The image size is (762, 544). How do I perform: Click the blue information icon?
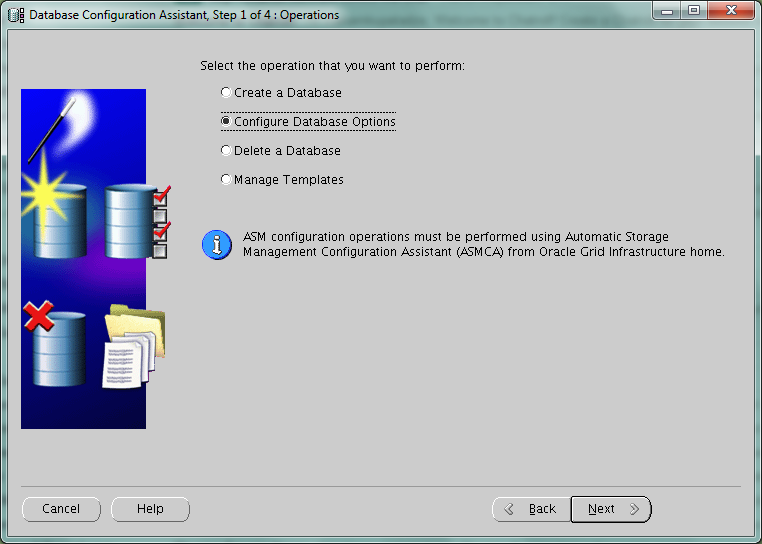tap(217, 245)
